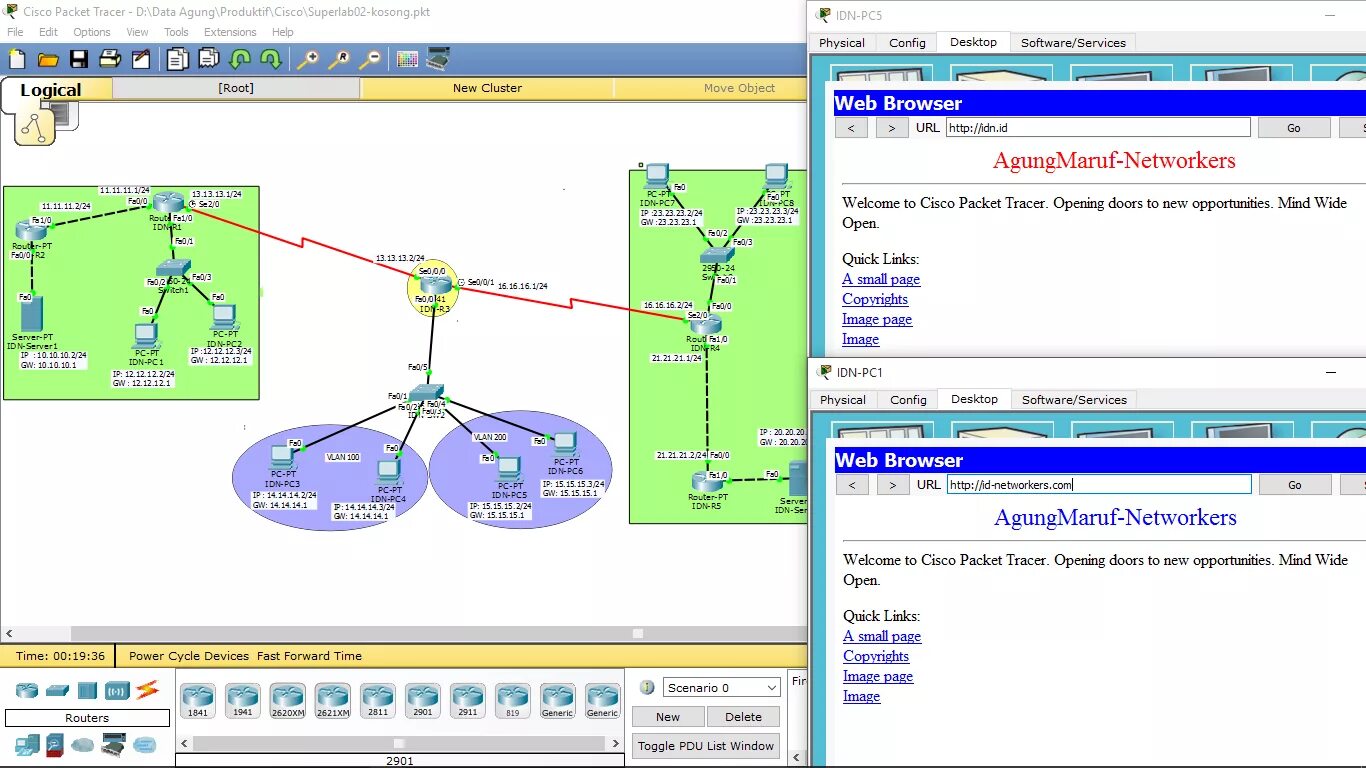Click the Delete scenario button

743,717
